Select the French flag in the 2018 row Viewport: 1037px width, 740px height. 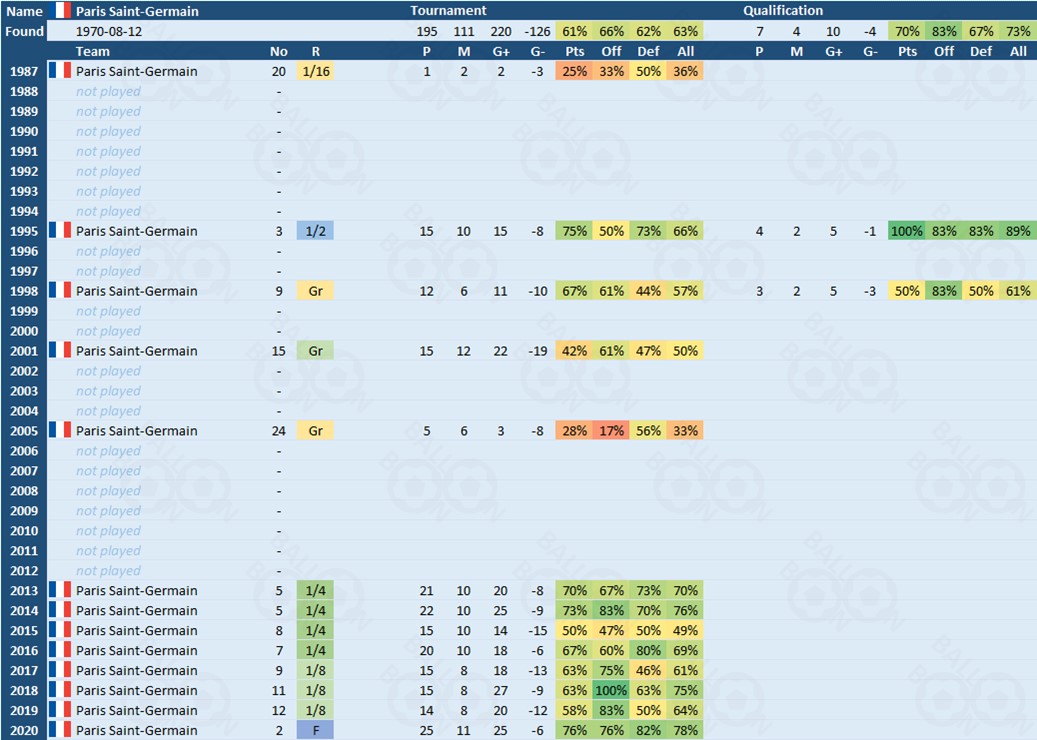[x=61, y=691]
